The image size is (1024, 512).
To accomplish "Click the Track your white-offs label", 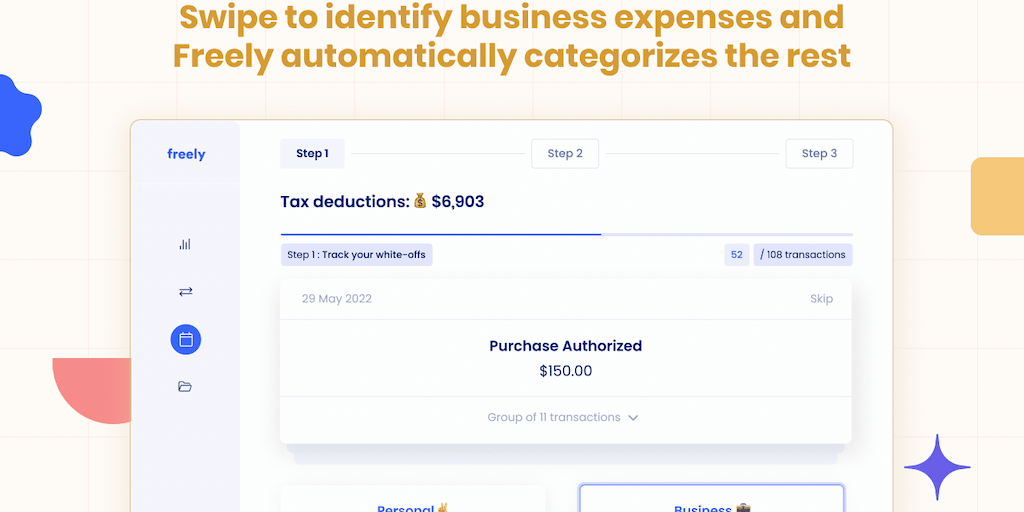I will pyautogui.click(x=356, y=255).
